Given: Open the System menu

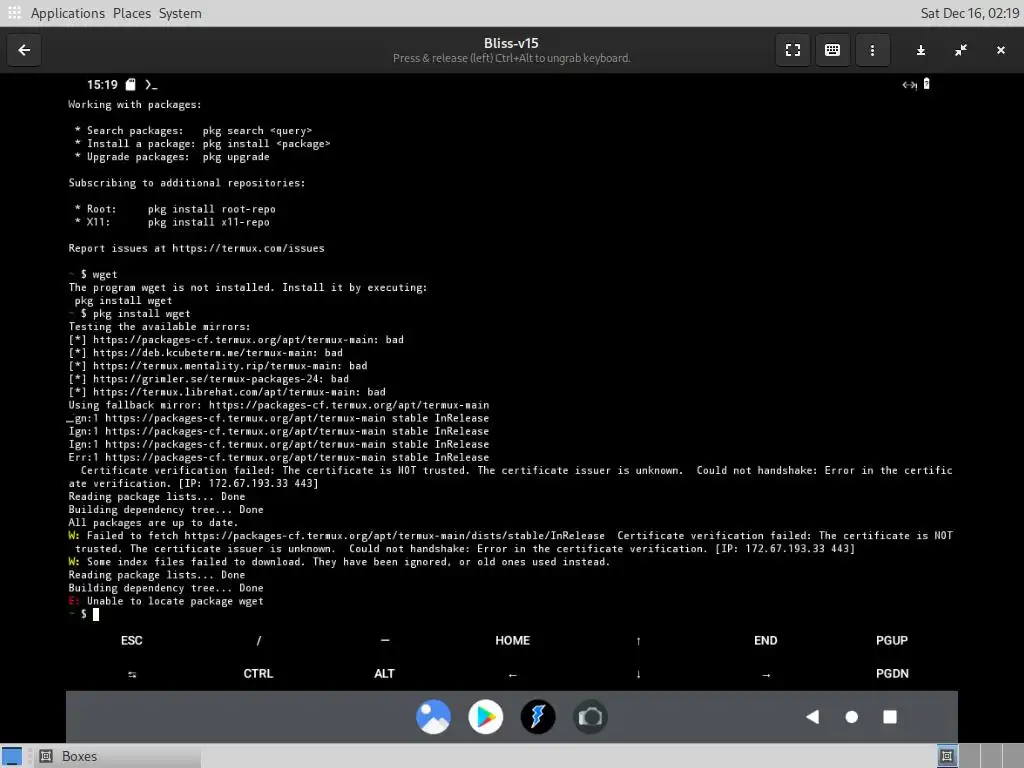Looking at the screenshot, I should click(x=180, y=13).
